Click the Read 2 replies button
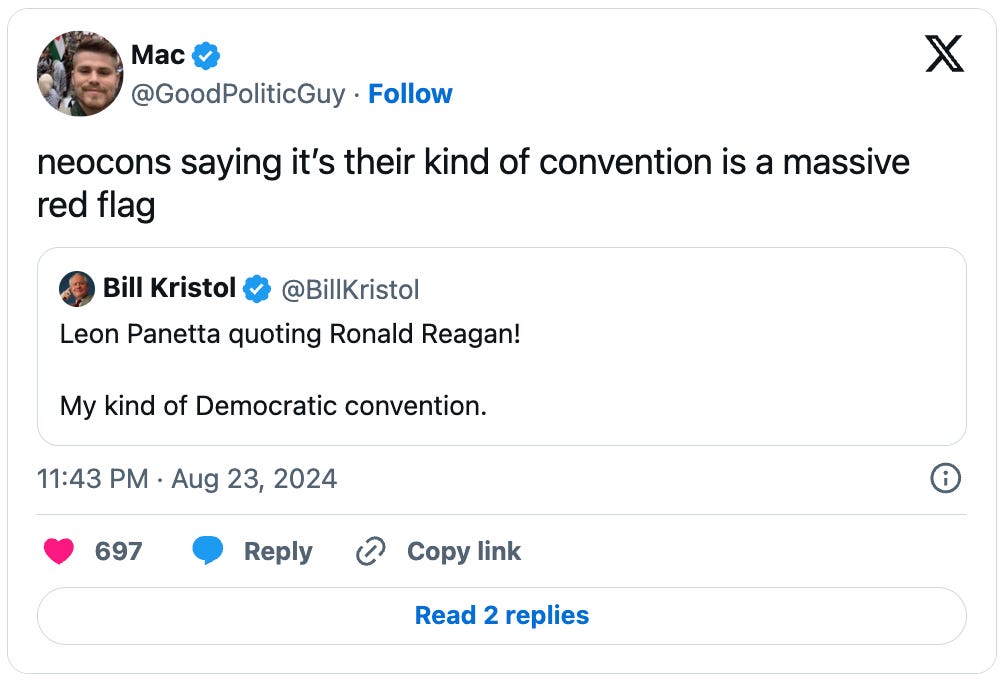Image resolution: width=1004 pixels, height=684 pixels. click(x=502, y=615)
